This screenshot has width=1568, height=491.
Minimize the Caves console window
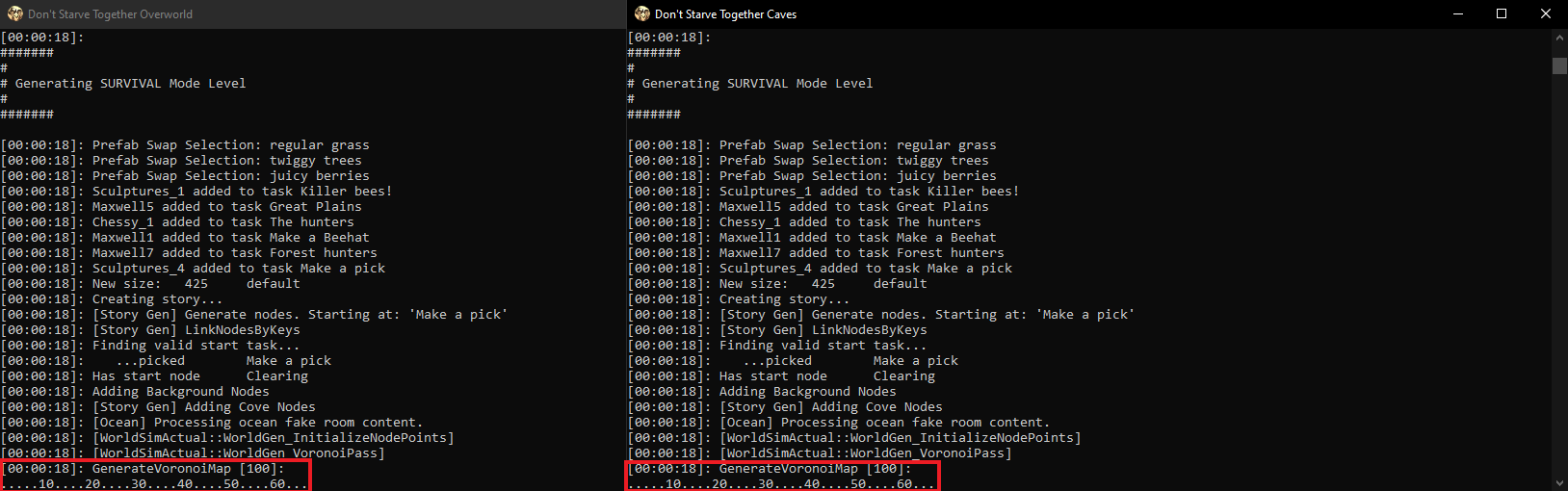click(x=1457, y=13)
